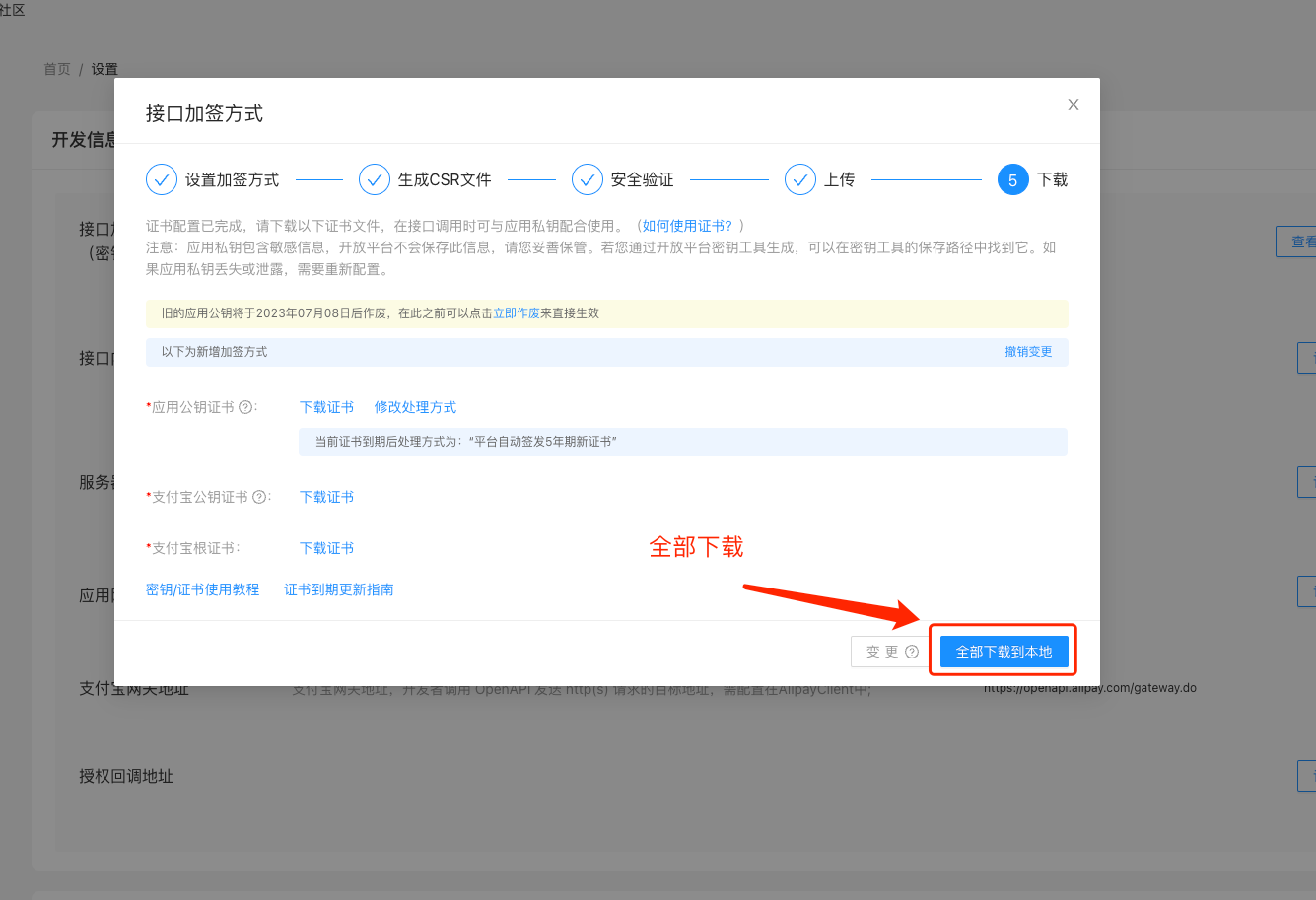
Task: Click the 上传 step label
Action: [x=840, y=179]
